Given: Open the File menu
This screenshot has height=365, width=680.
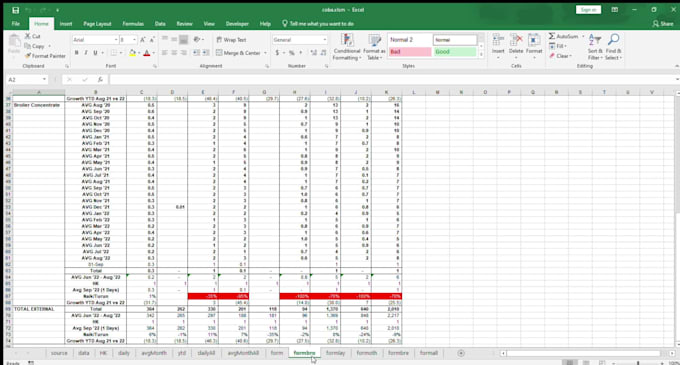Looking at the screenshot, I should [x=16, y=24].
